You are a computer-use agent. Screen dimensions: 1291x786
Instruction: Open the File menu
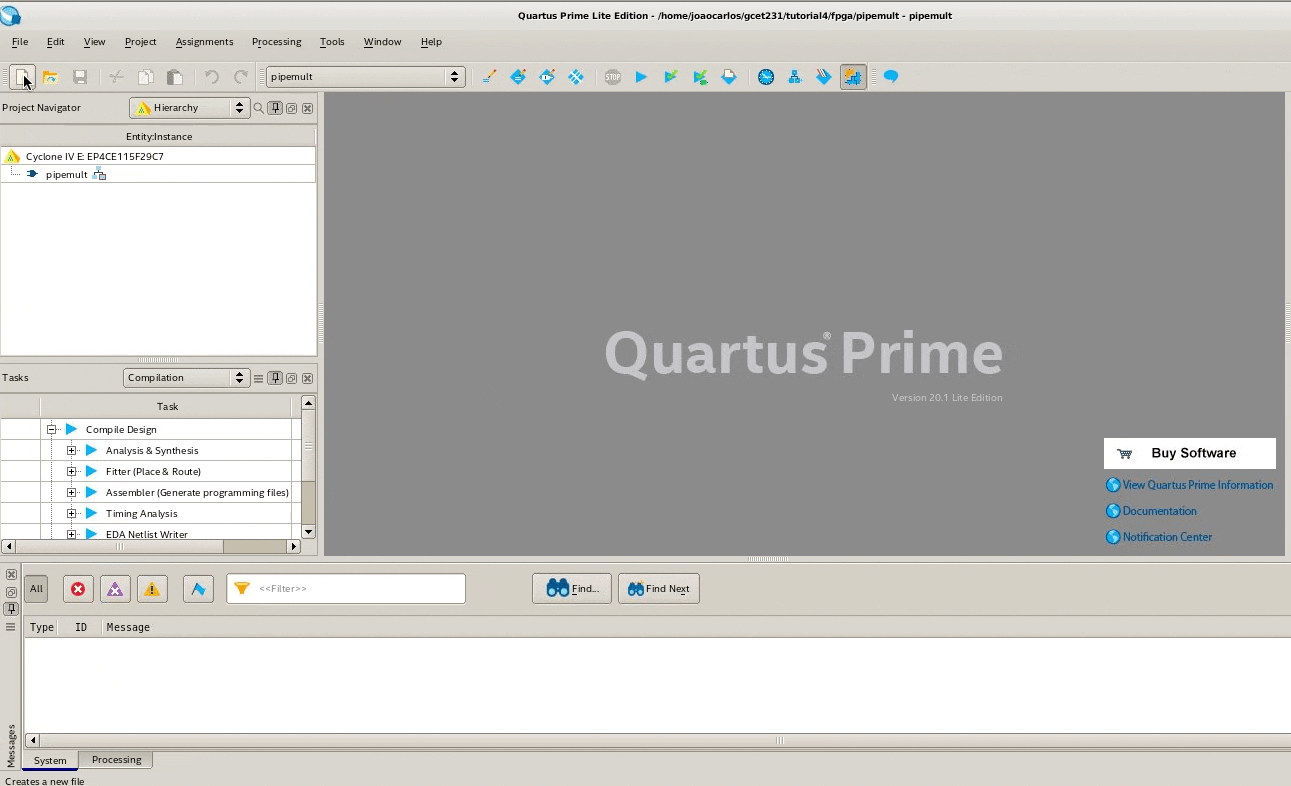(x=20, y=42)
